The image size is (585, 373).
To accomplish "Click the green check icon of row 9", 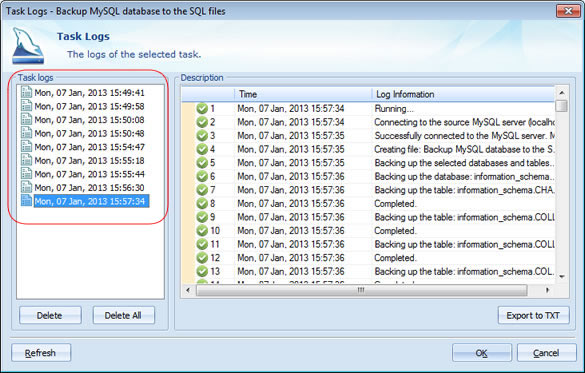I will [202, 217].
